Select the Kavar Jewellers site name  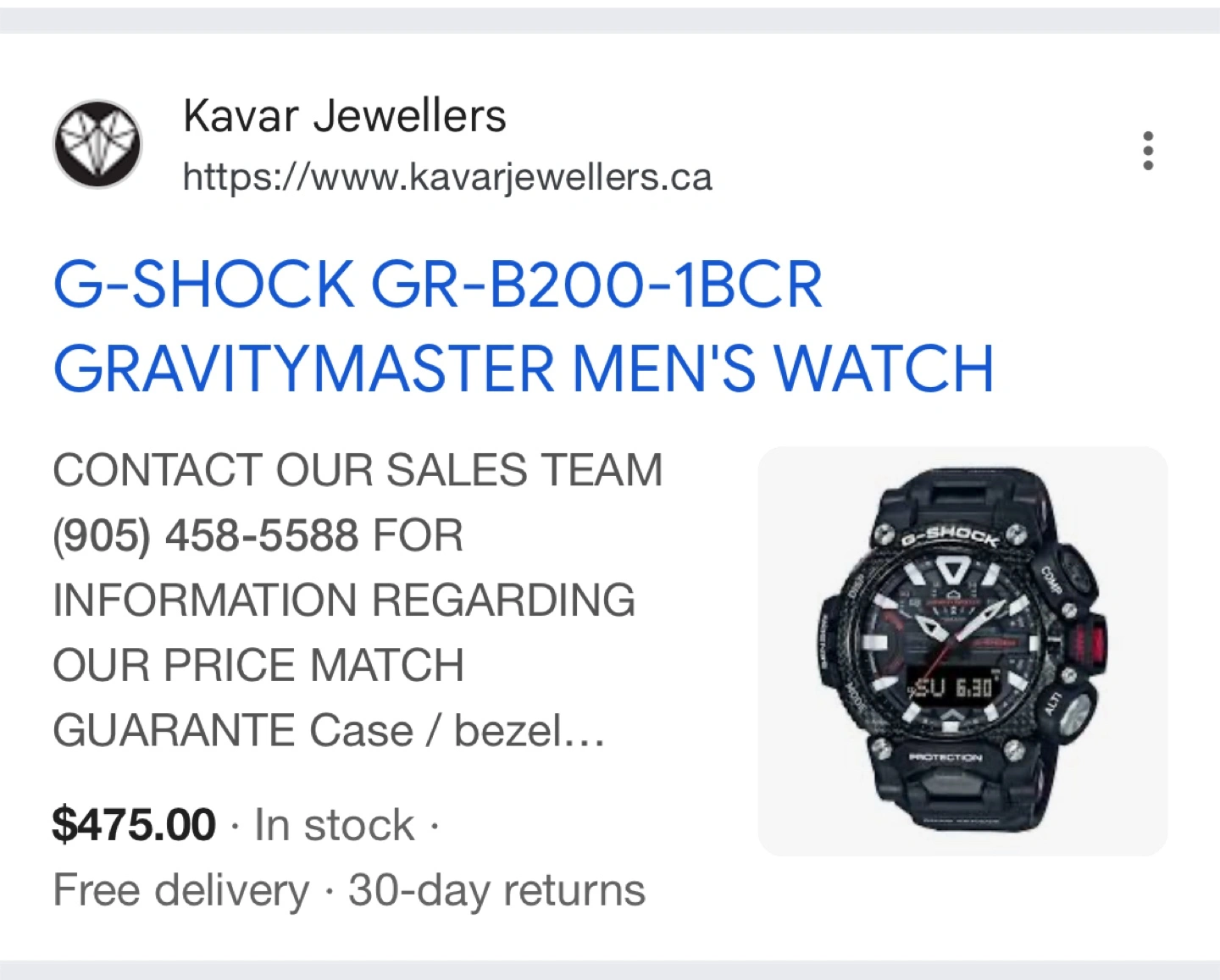pos(344,116)
